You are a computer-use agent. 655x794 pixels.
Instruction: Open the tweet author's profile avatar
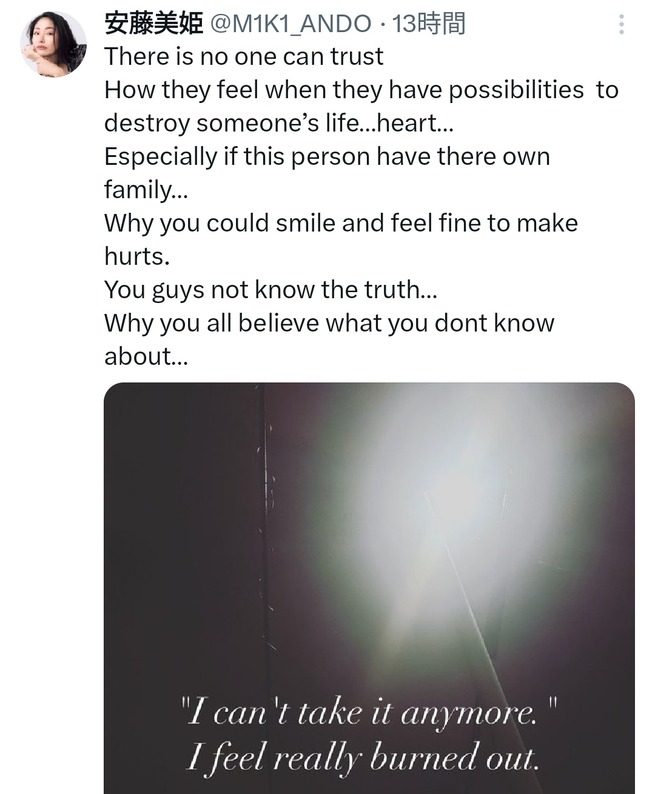[53, 44]
